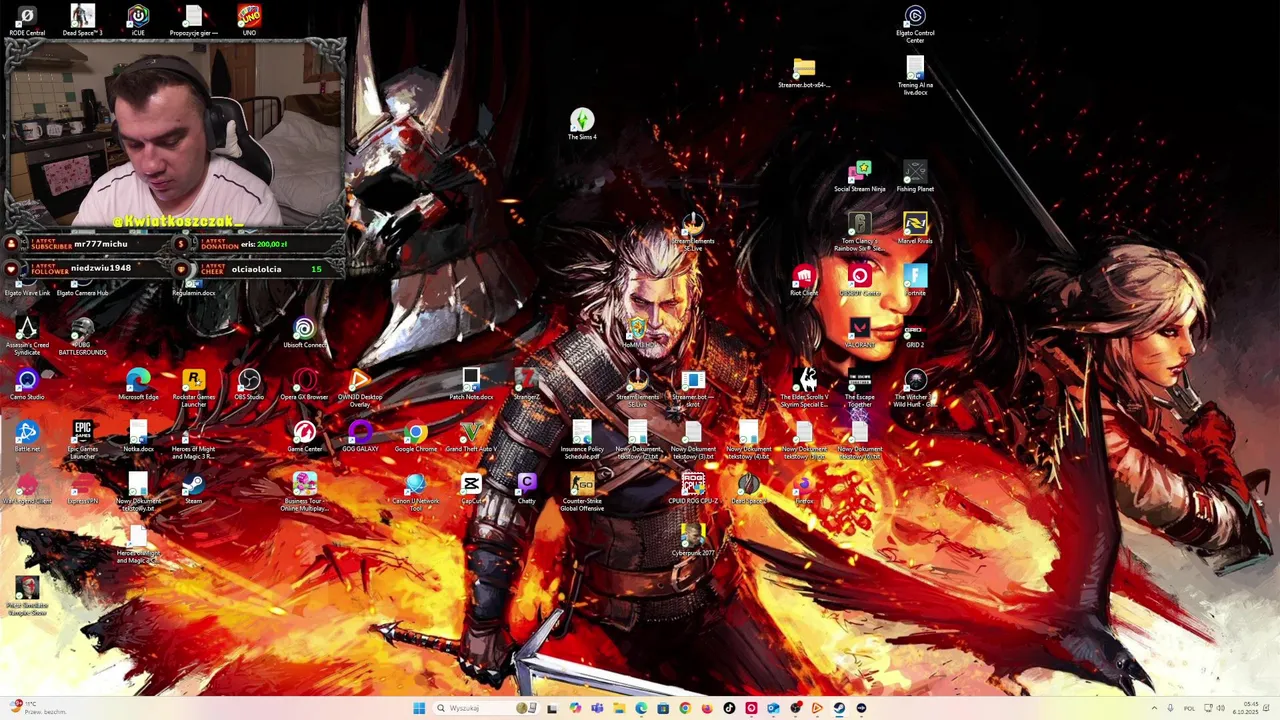Screen dimensions: 1280x720
Task: Open File Explorer from the taskbar
Action: click(x=619, y=708)
